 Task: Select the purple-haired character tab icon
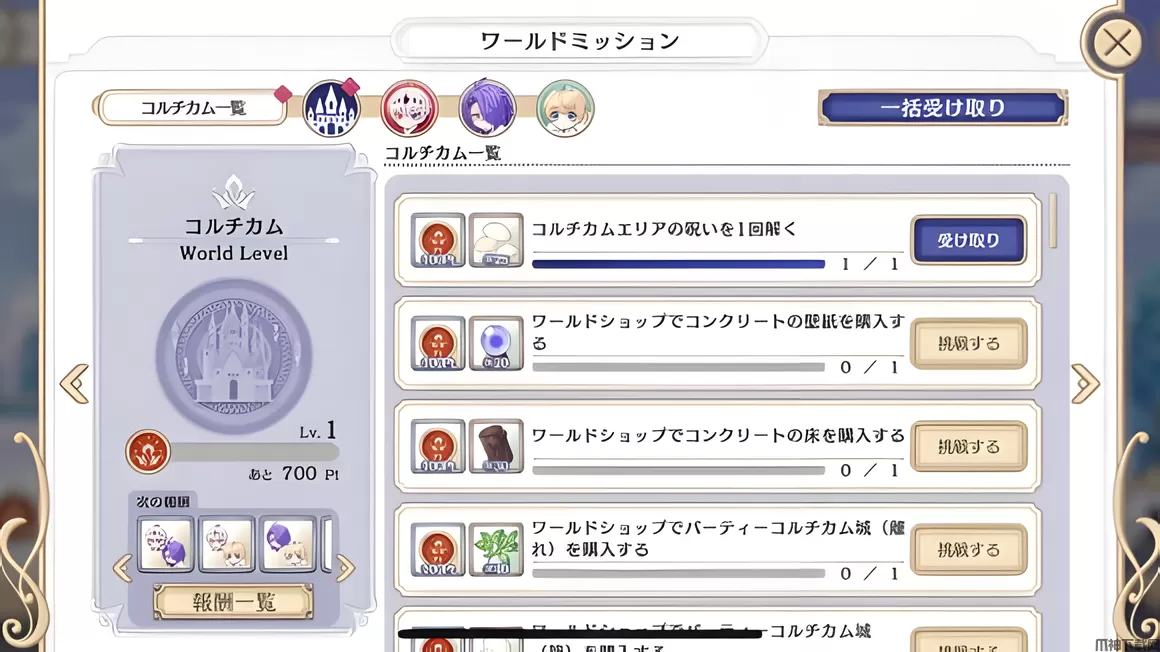tap(487, 108)
